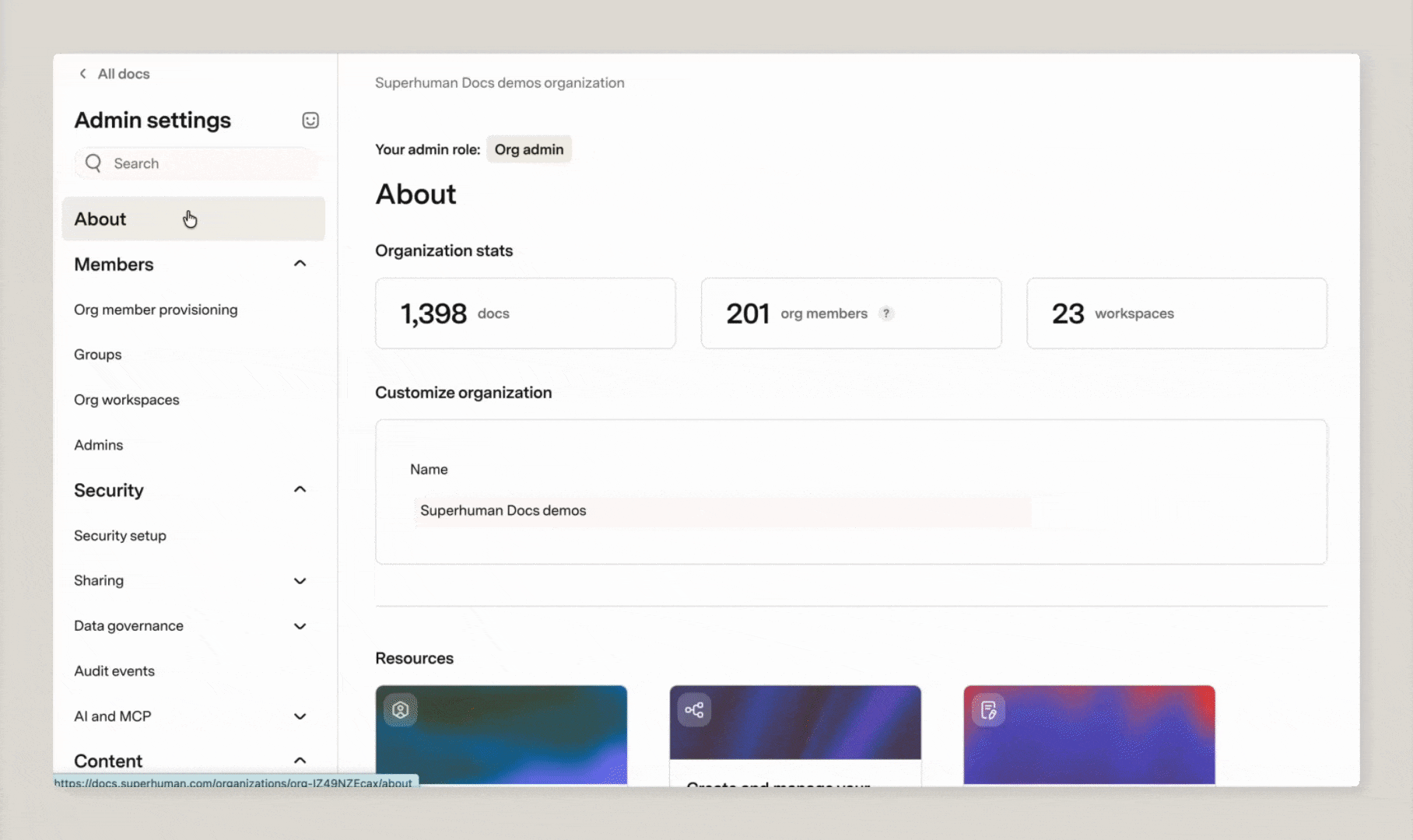
Task: Open Org member provisioning
Action: tap(156, 310)
